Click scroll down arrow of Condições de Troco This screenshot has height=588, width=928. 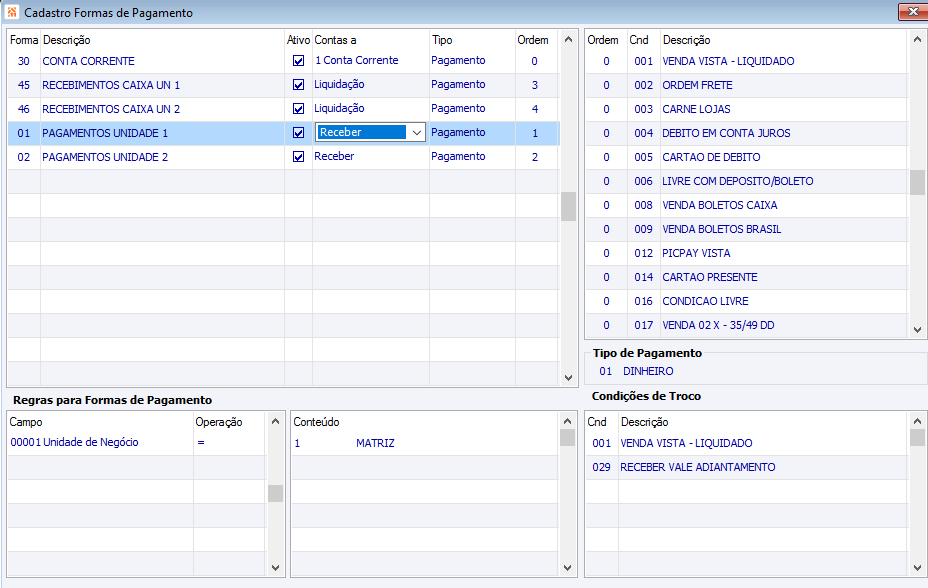[x=917, y=567]
